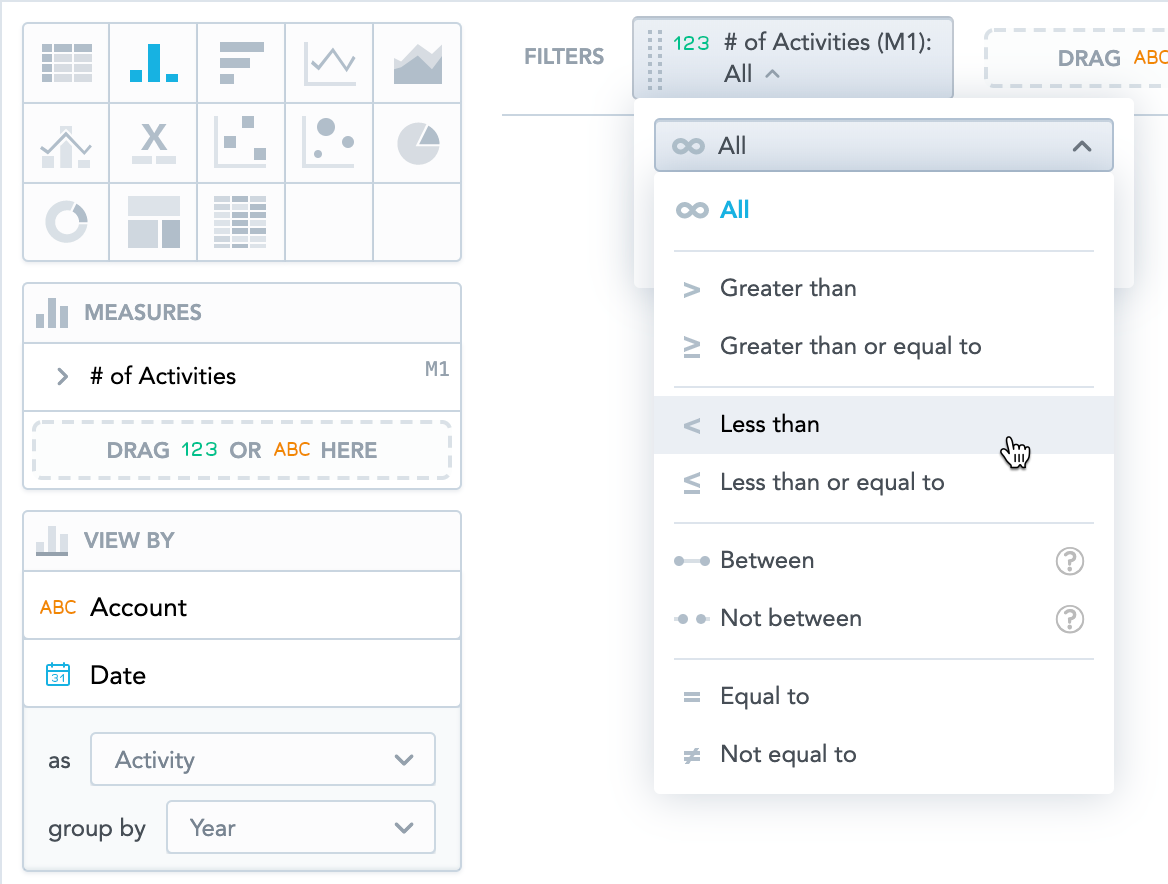Viewport: 1168px width, 884px height.
Task: Pick the stacked area chart icon
Action: [x=417, y=63]
